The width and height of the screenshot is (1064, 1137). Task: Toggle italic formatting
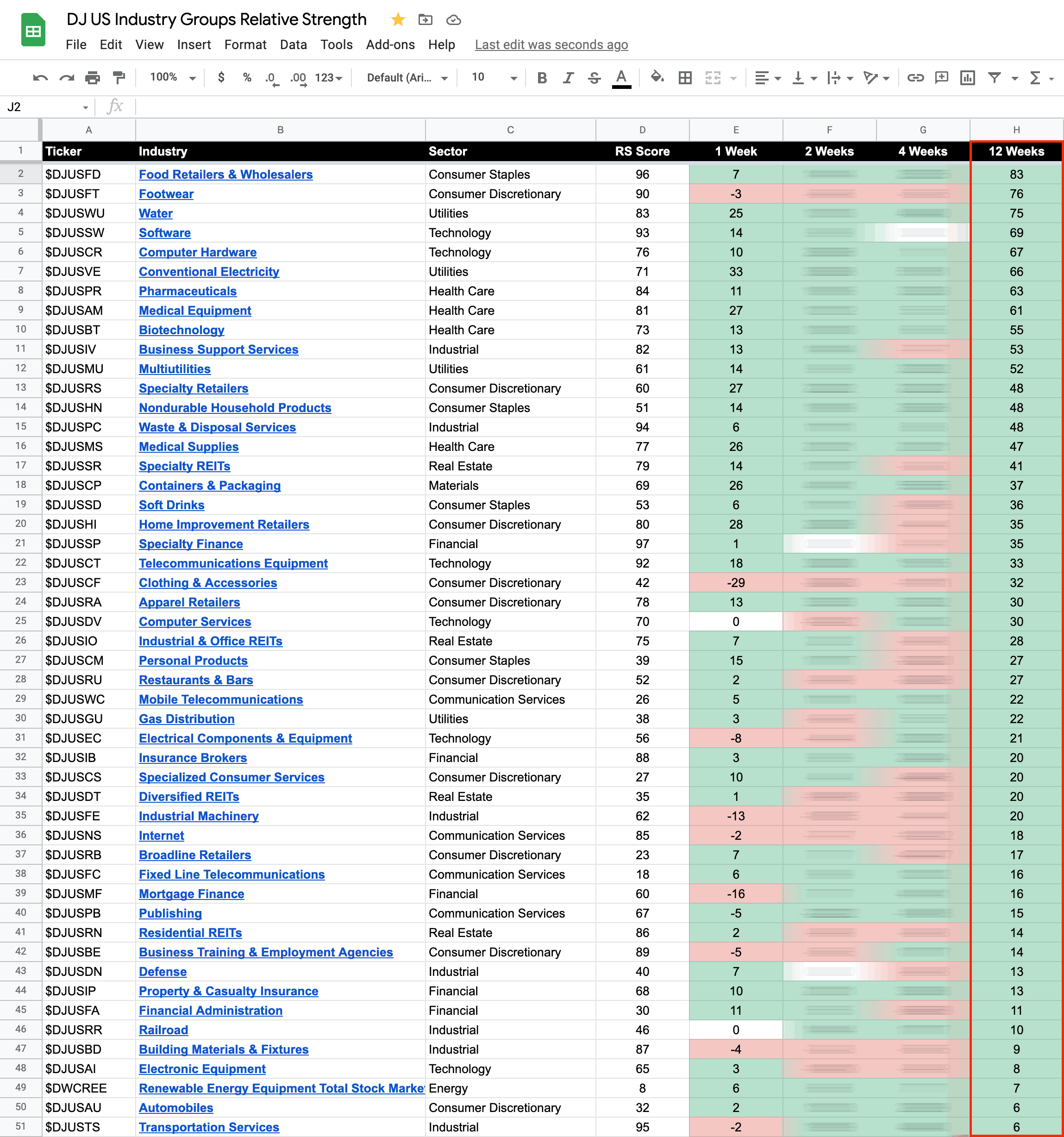point(568,78)
